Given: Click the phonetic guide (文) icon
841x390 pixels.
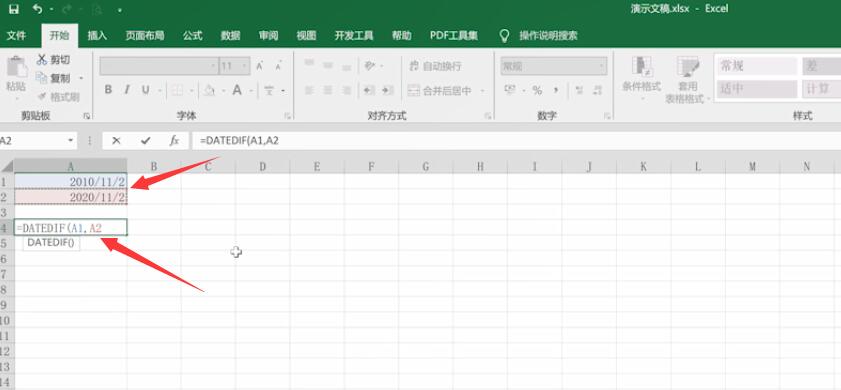Looking at the screenshot, I should (x=270, y=90).
